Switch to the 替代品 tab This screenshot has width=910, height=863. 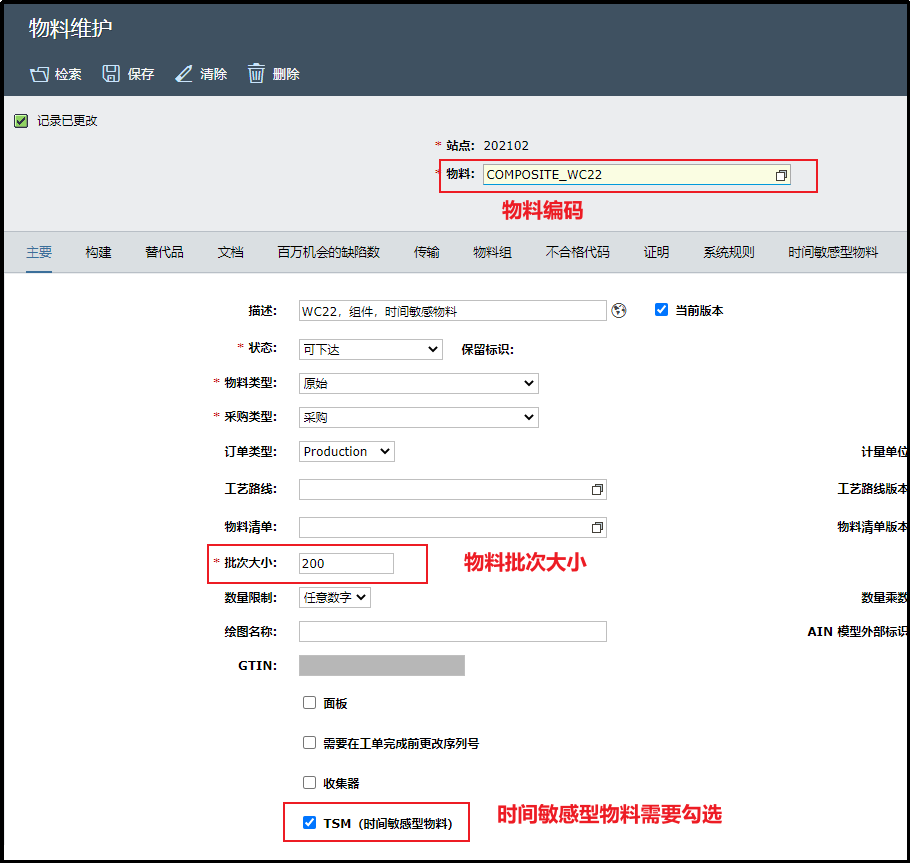pyautogui.click(x=164, y=252)
